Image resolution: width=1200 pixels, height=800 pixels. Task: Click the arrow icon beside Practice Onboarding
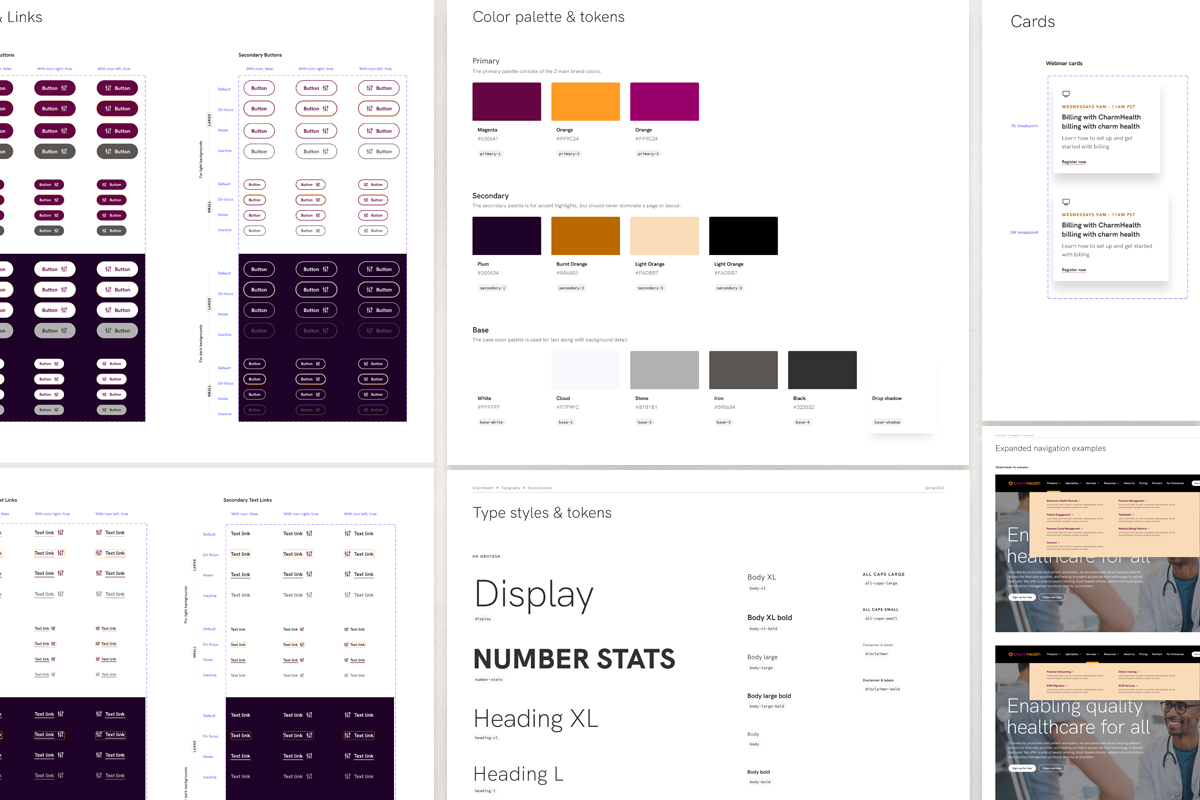coord(1073,672)
